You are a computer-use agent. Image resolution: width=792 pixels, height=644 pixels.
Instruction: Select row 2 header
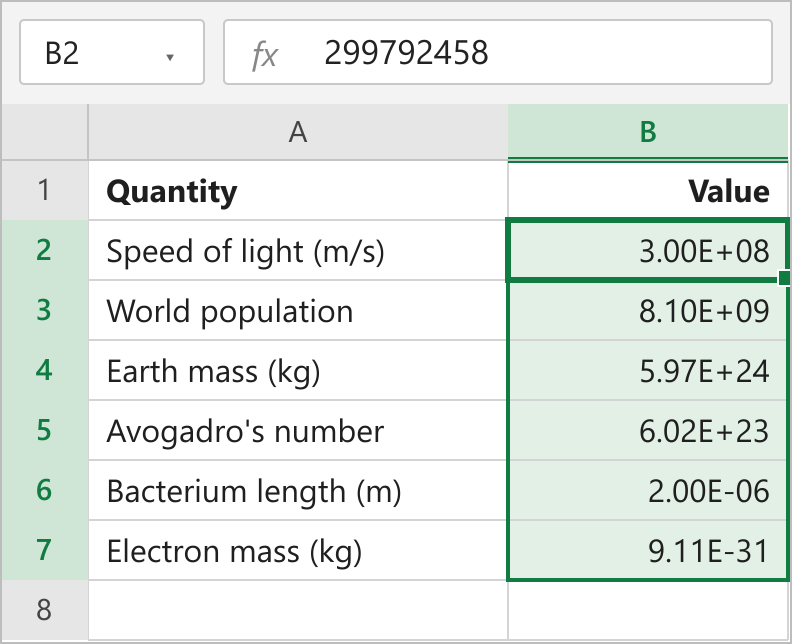point(44,250)
